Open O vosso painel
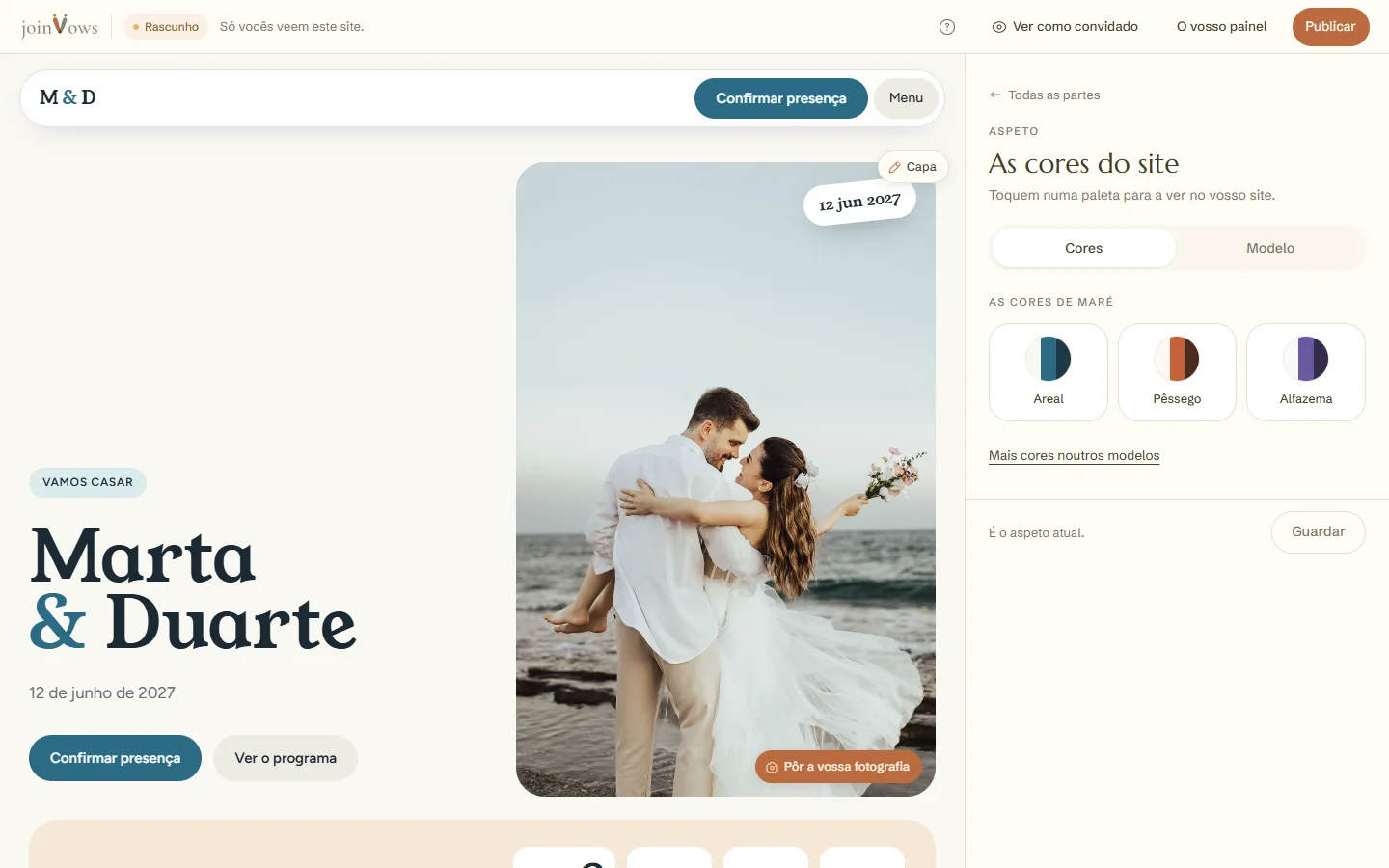This screenshot has width=1389, height=868. [1221, 27]
